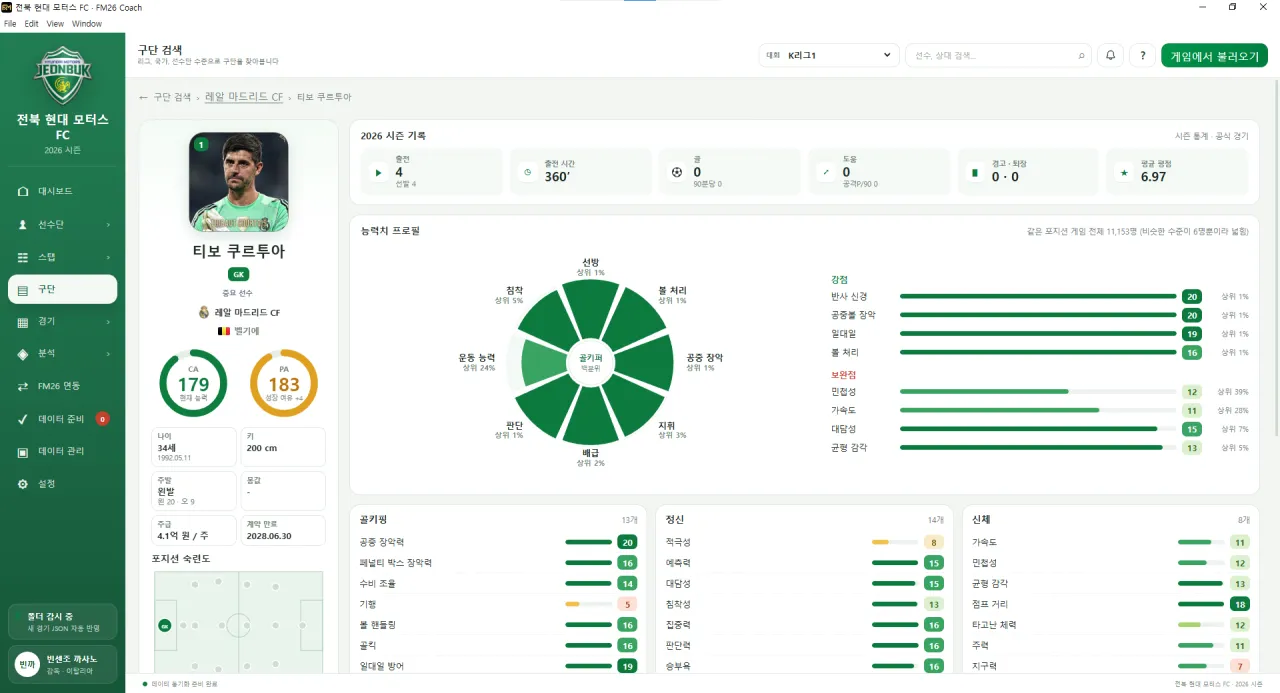Click the Belgium flag icon
Viewport: 1280px width, 693px height.
(x=223, y=330)
